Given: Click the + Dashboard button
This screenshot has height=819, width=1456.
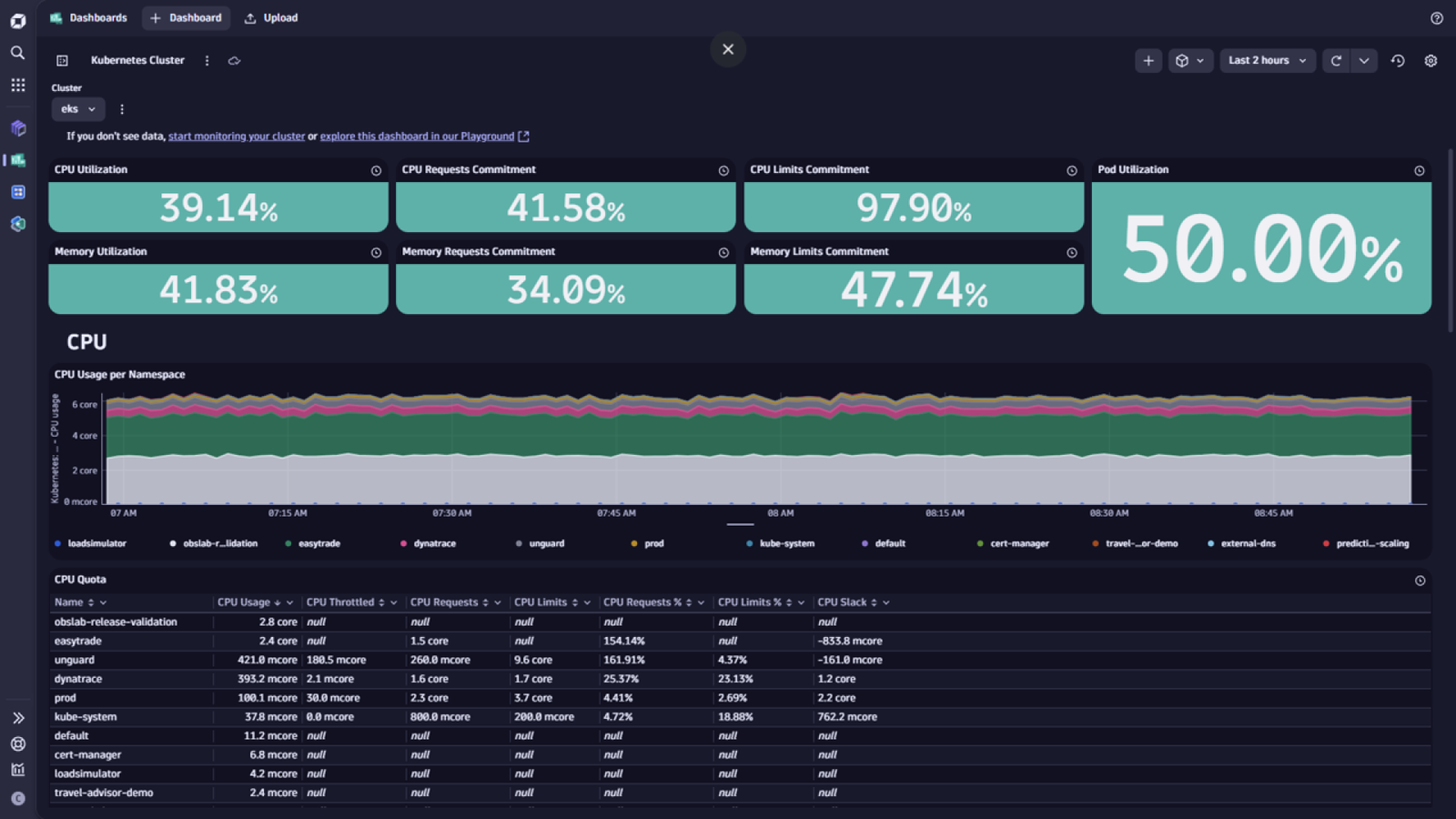Looking at the screenshot, I should click(x=186, y=18).
